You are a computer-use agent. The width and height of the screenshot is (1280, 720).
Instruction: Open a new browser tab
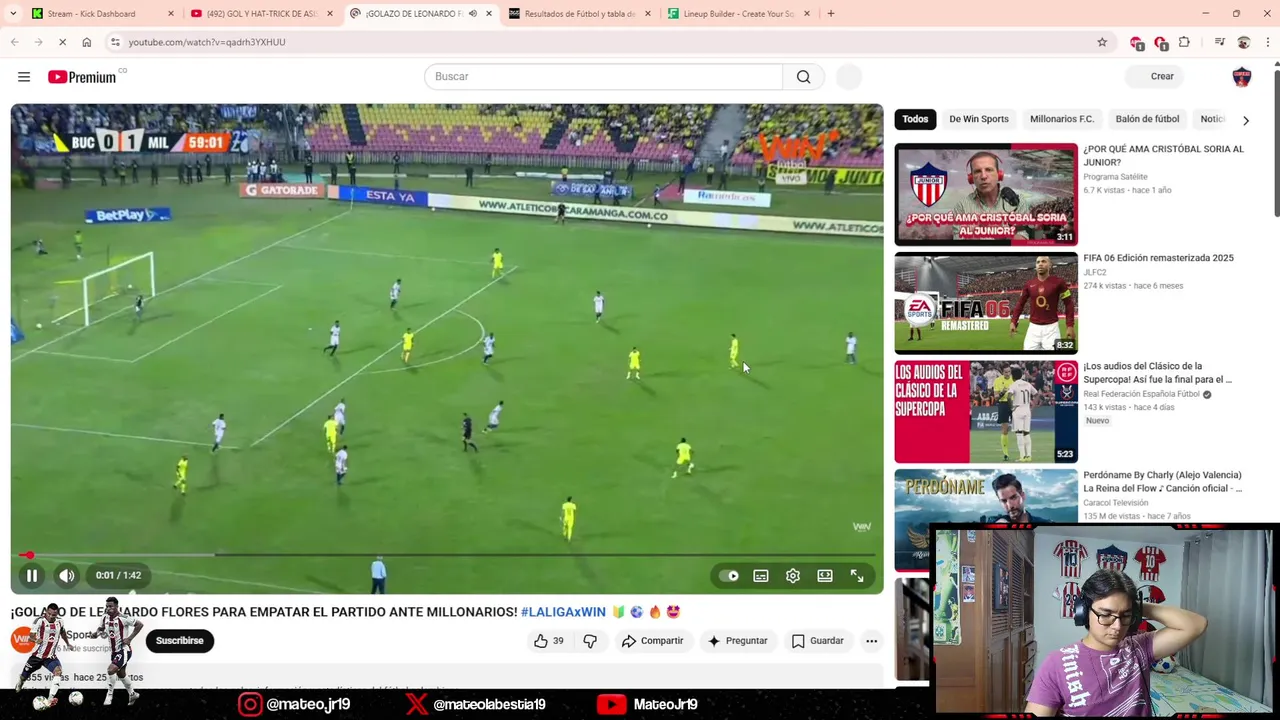(x=830, y=14)
